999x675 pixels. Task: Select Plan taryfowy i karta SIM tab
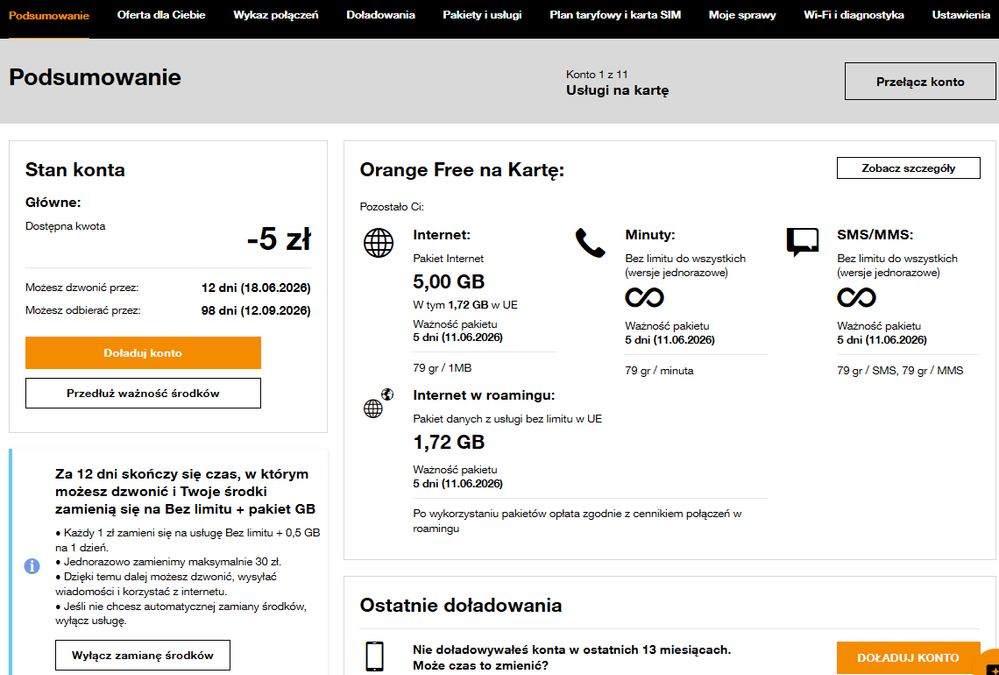(x=615, y=15)
